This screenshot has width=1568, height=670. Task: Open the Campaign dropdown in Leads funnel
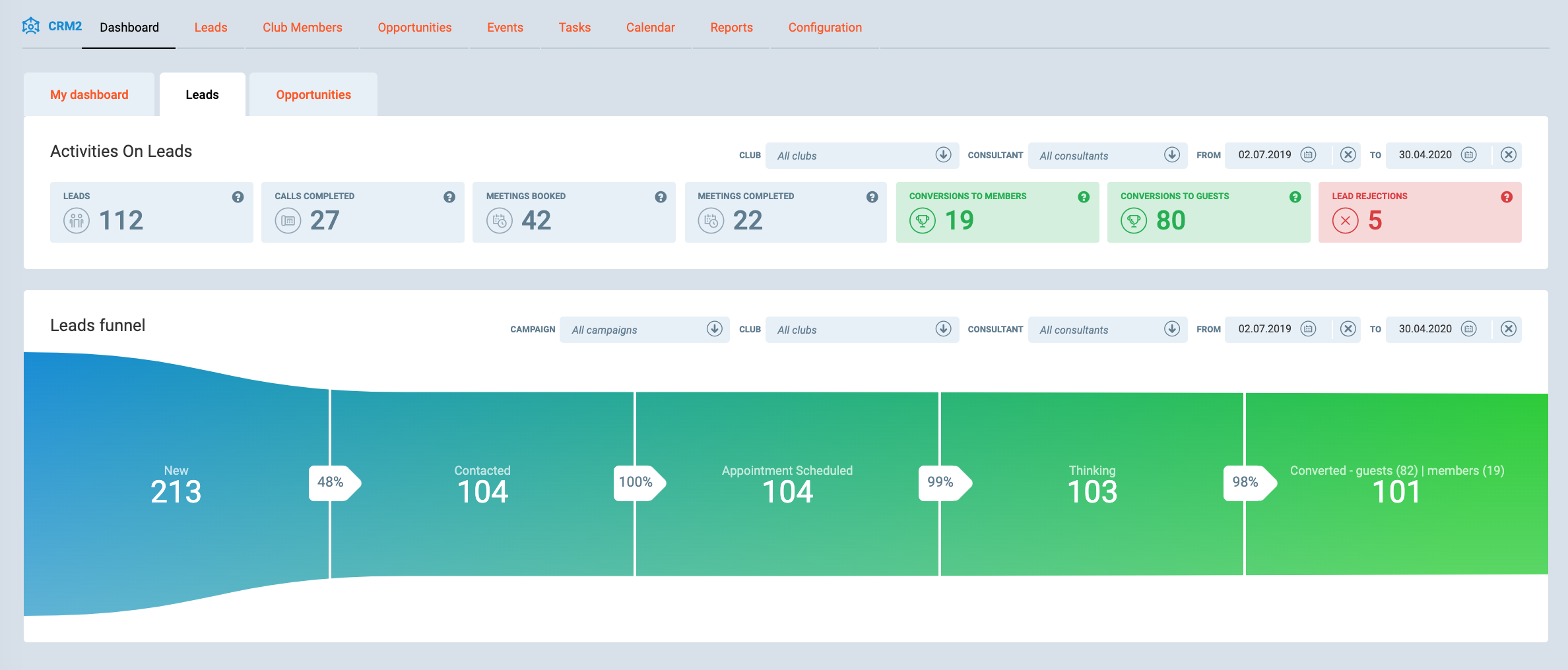pos(714,329)
